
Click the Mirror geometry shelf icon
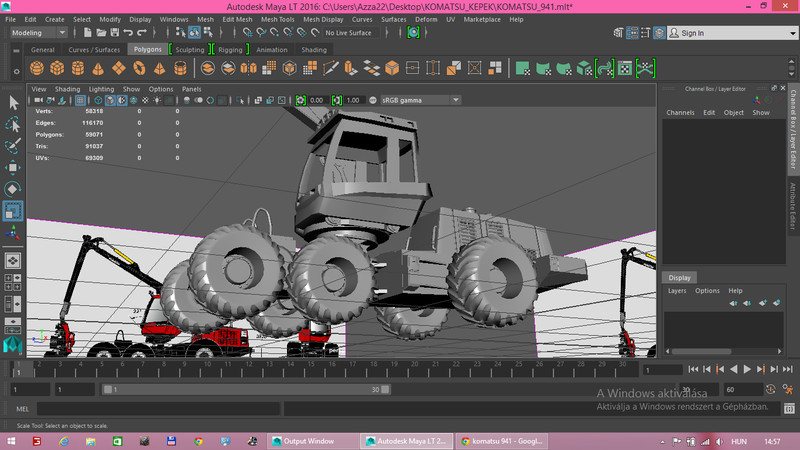pyautogui.click(x=248, y=68)
